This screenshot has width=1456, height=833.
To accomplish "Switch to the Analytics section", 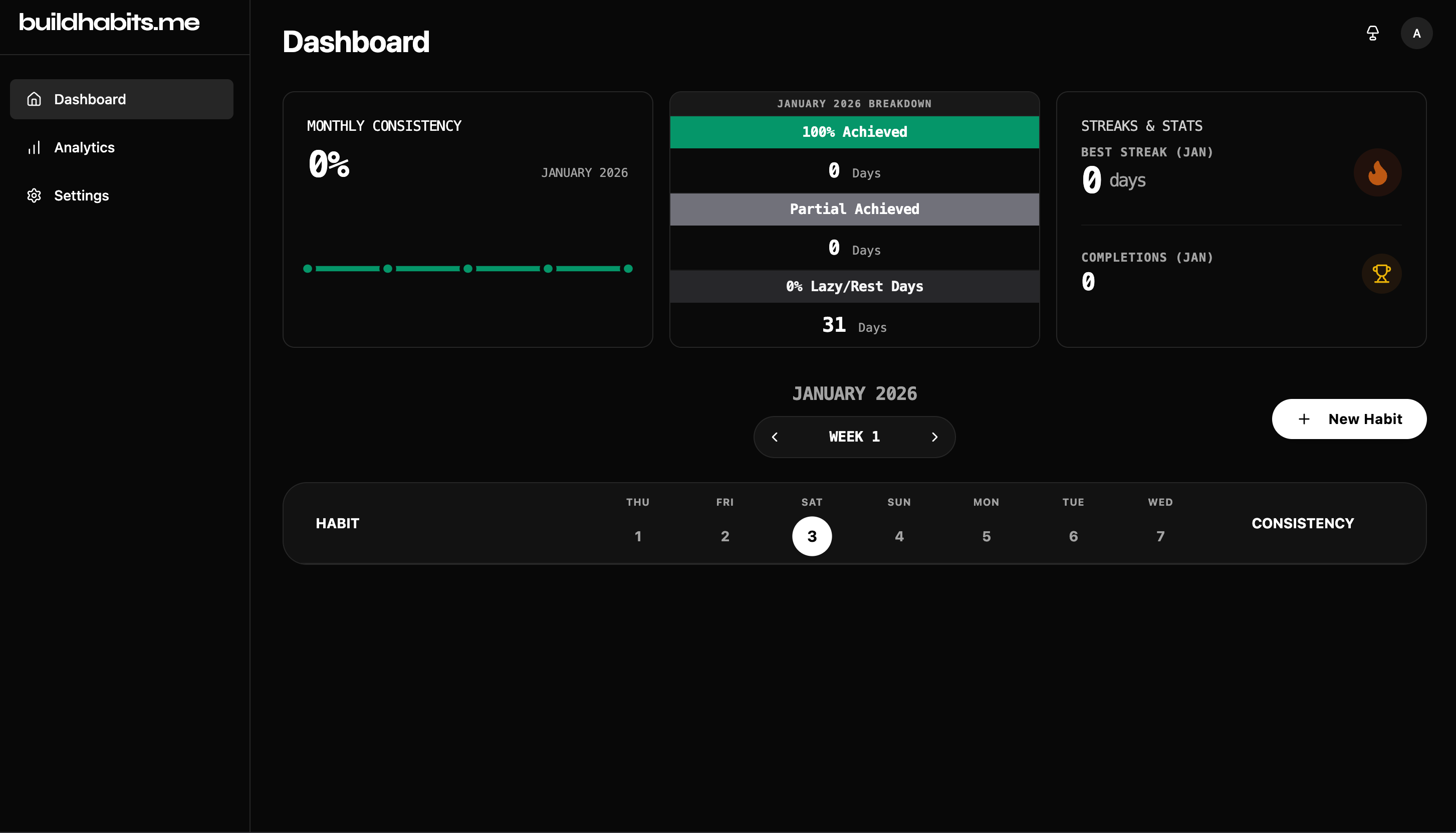I will tap(84, 147).
